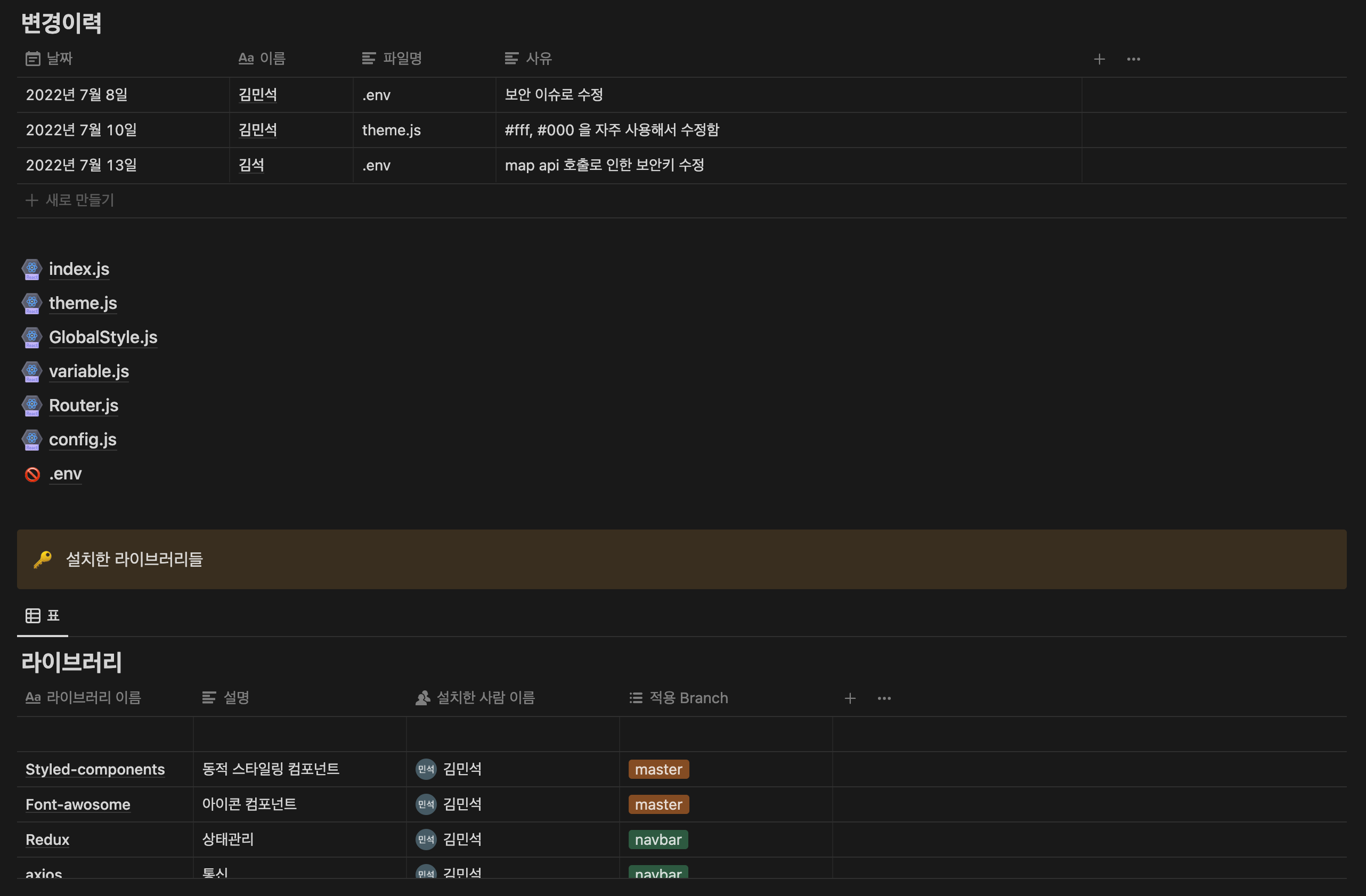
Task: Click 김민석 avatar in Styled-components row
Action: (x=426, y=769)
